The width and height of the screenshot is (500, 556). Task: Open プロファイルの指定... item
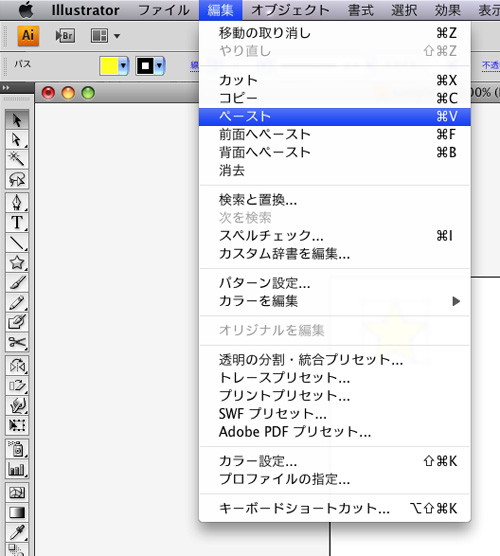tap(335, 479)
